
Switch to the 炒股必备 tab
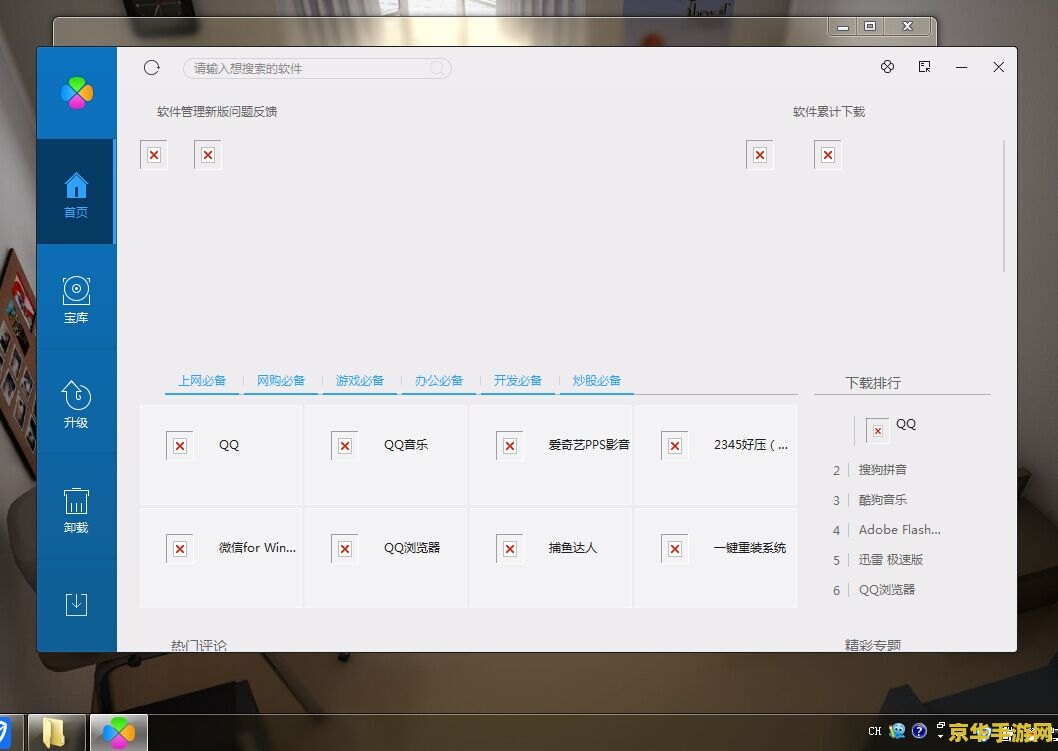(596, 381)
